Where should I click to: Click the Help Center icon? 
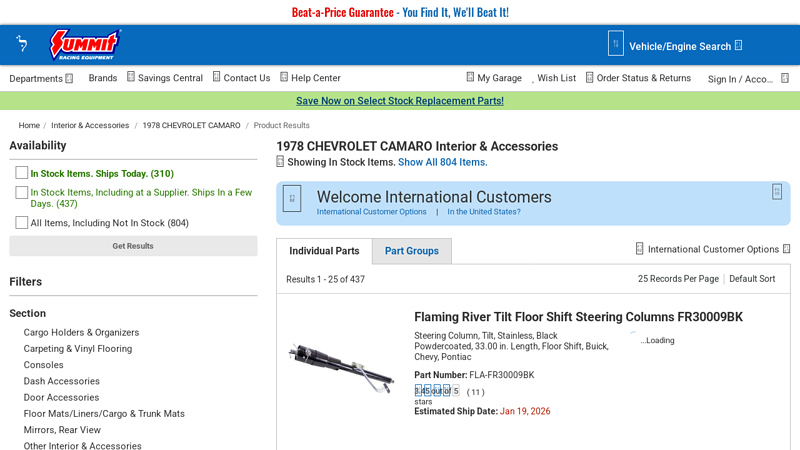(283, 77)
